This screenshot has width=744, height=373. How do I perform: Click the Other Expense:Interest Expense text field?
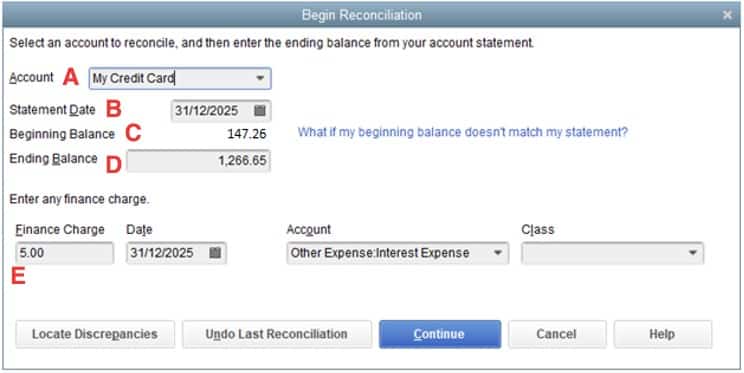[389, 253]
